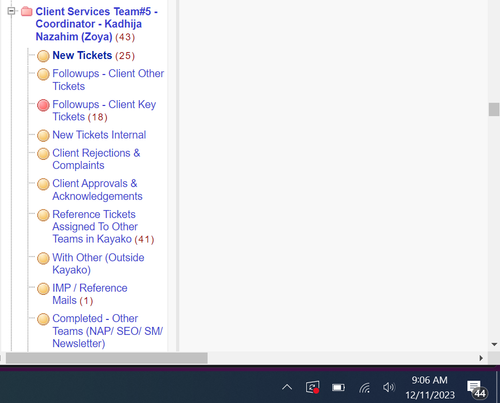This screenshot has height=403, width=500.
Task: Show hidden icons in the system tray
Action: point(287,387)
